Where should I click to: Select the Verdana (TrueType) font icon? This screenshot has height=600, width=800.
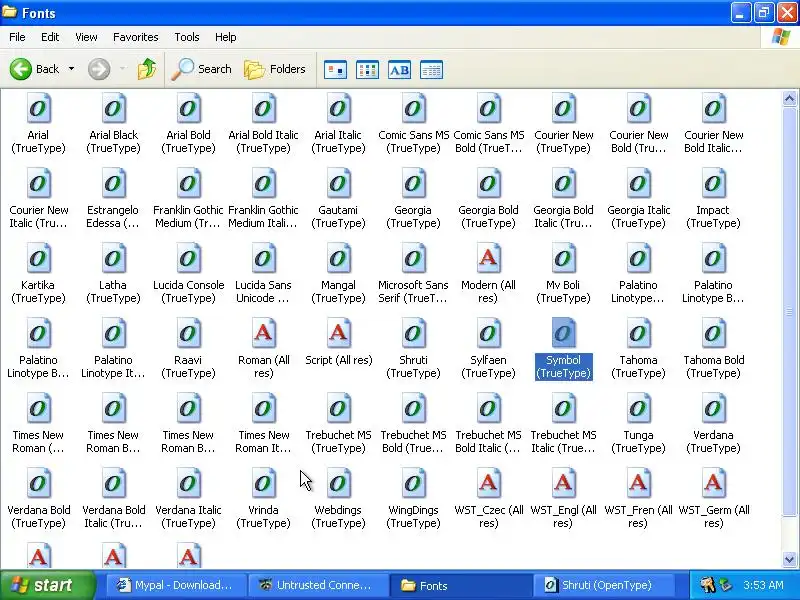coord(714,408)
